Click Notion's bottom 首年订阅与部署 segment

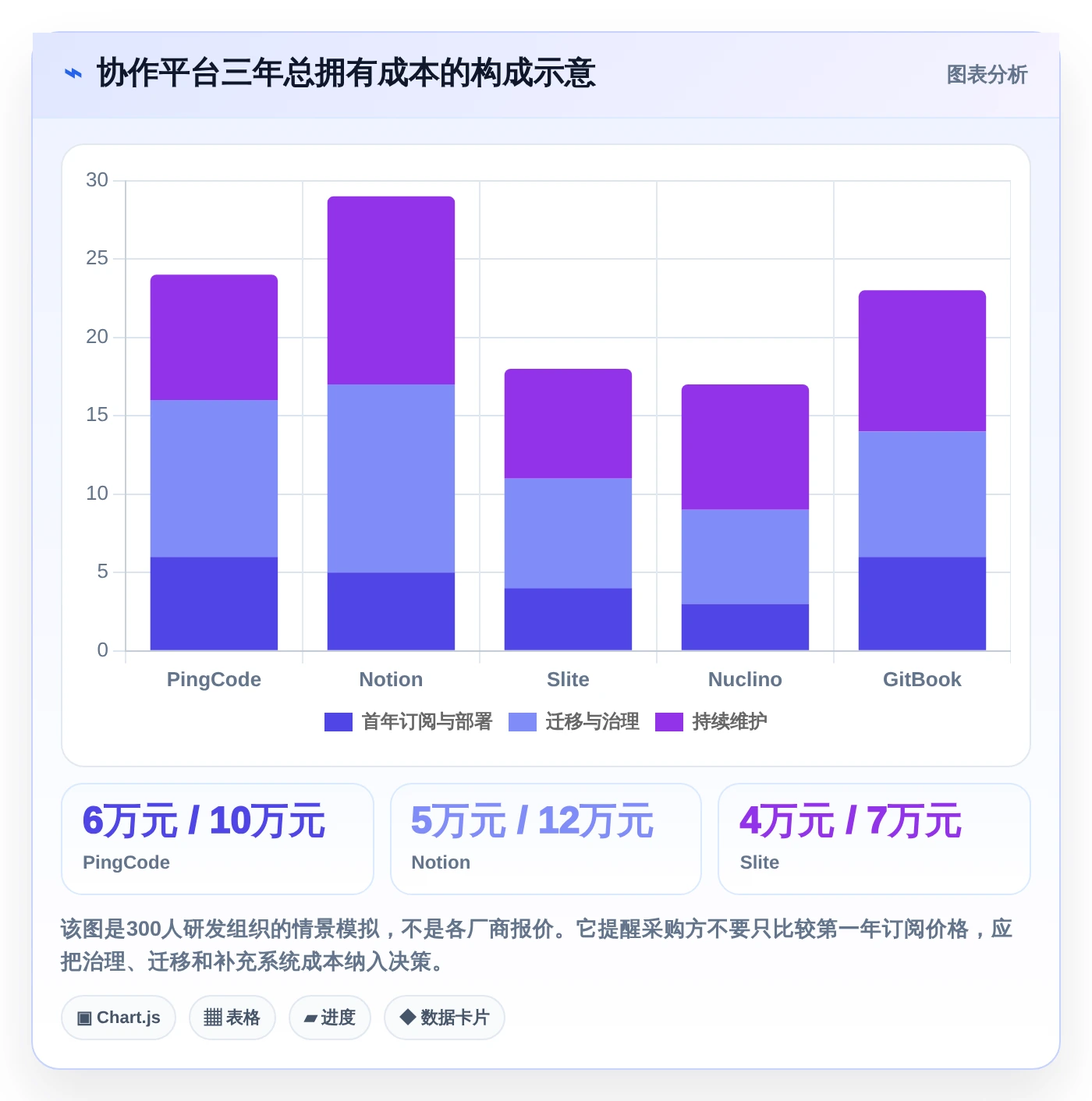(391, 612)
